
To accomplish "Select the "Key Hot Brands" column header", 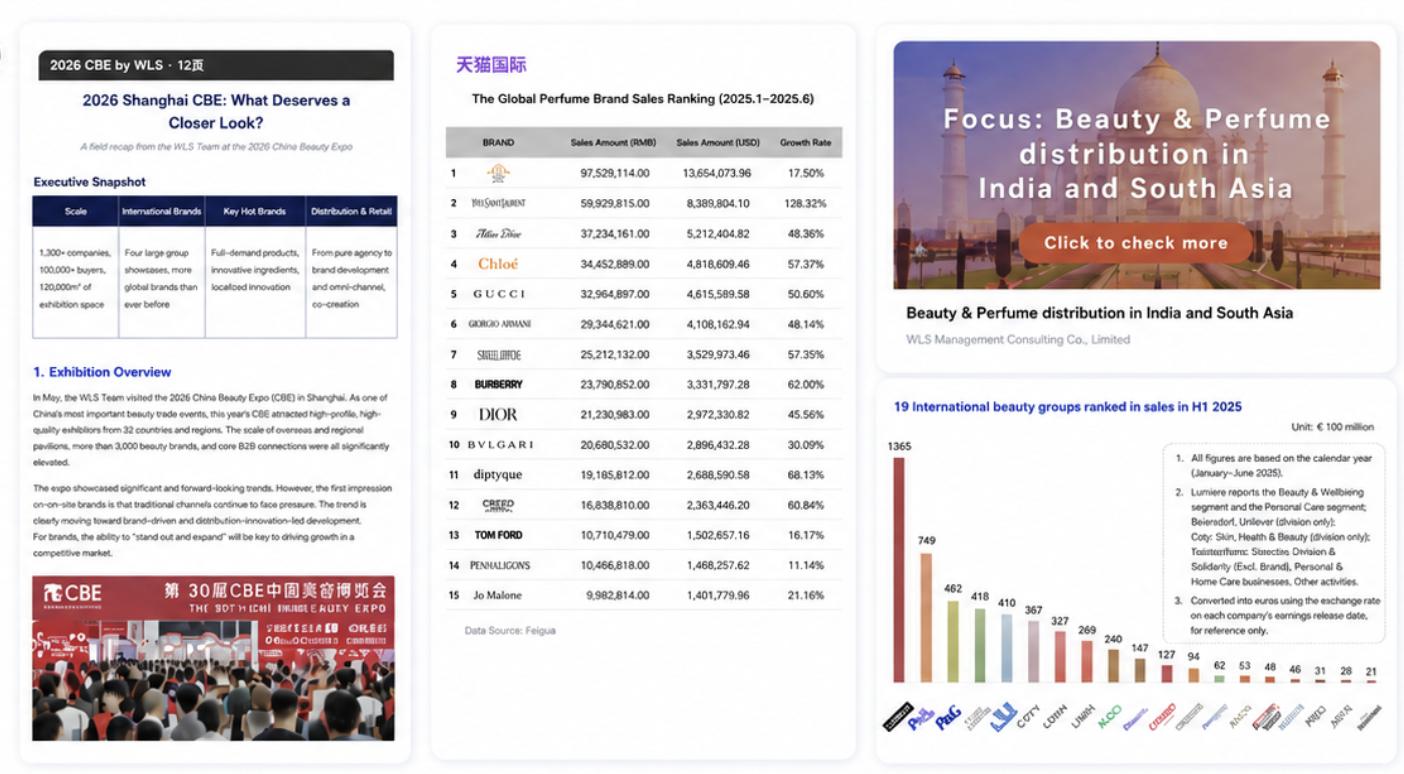I will (255, 211).
